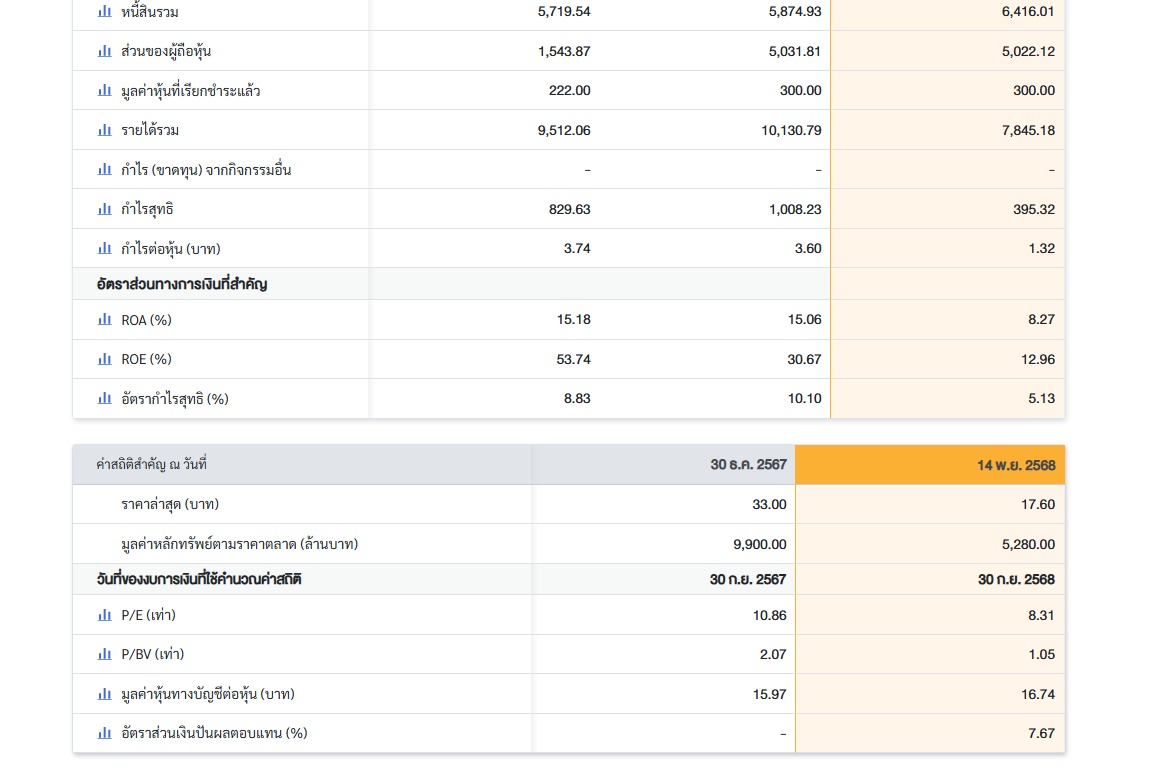Click the รายได้รวม label
Viewport: 1154px width, 774px height.
(150, 130)
